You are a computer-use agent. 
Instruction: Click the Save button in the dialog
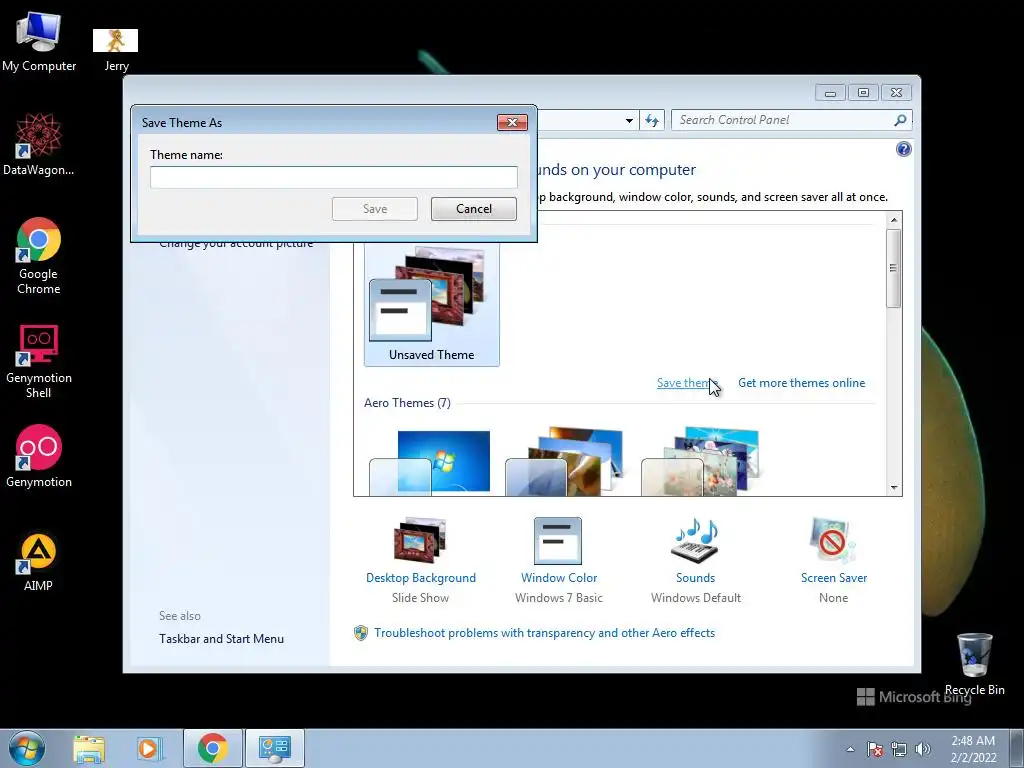(x=375, y=209)
